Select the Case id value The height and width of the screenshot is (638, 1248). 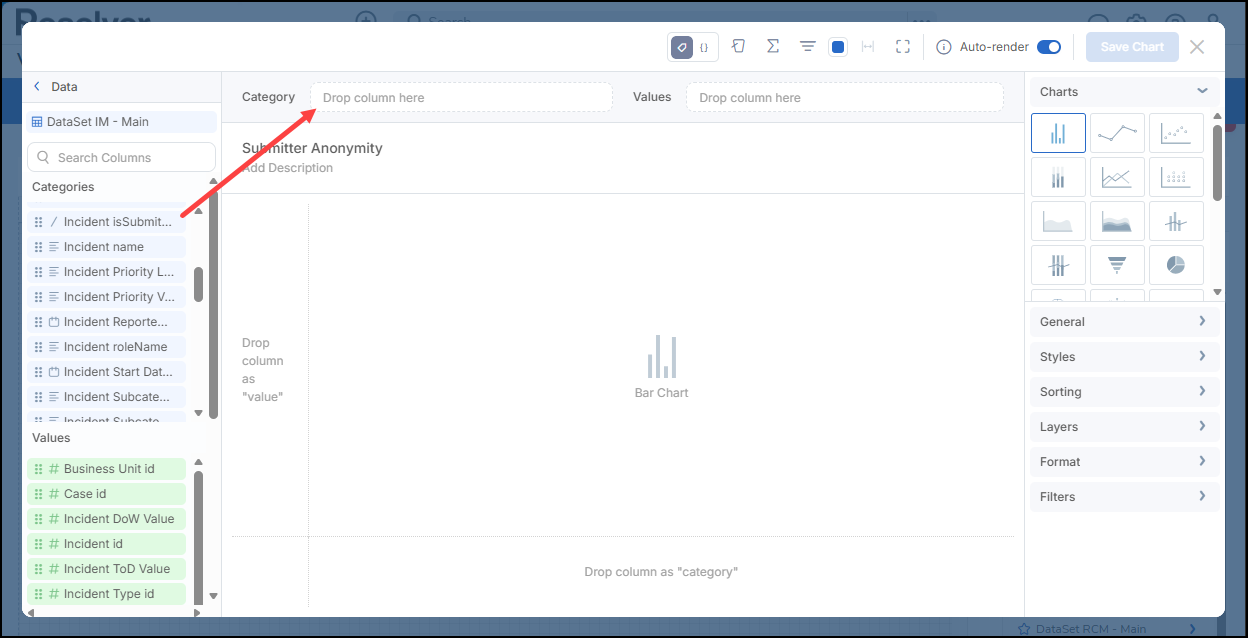(107, 494)
